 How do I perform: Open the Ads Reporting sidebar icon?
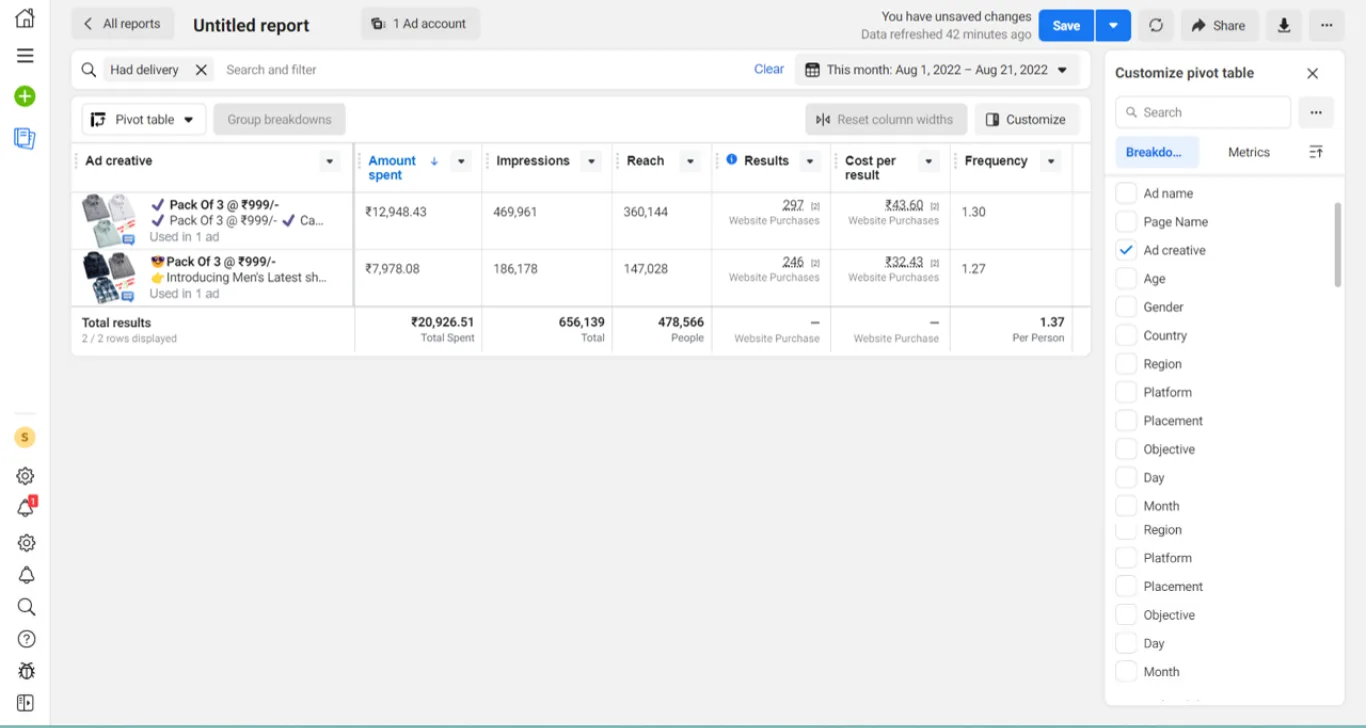point(25,138)
